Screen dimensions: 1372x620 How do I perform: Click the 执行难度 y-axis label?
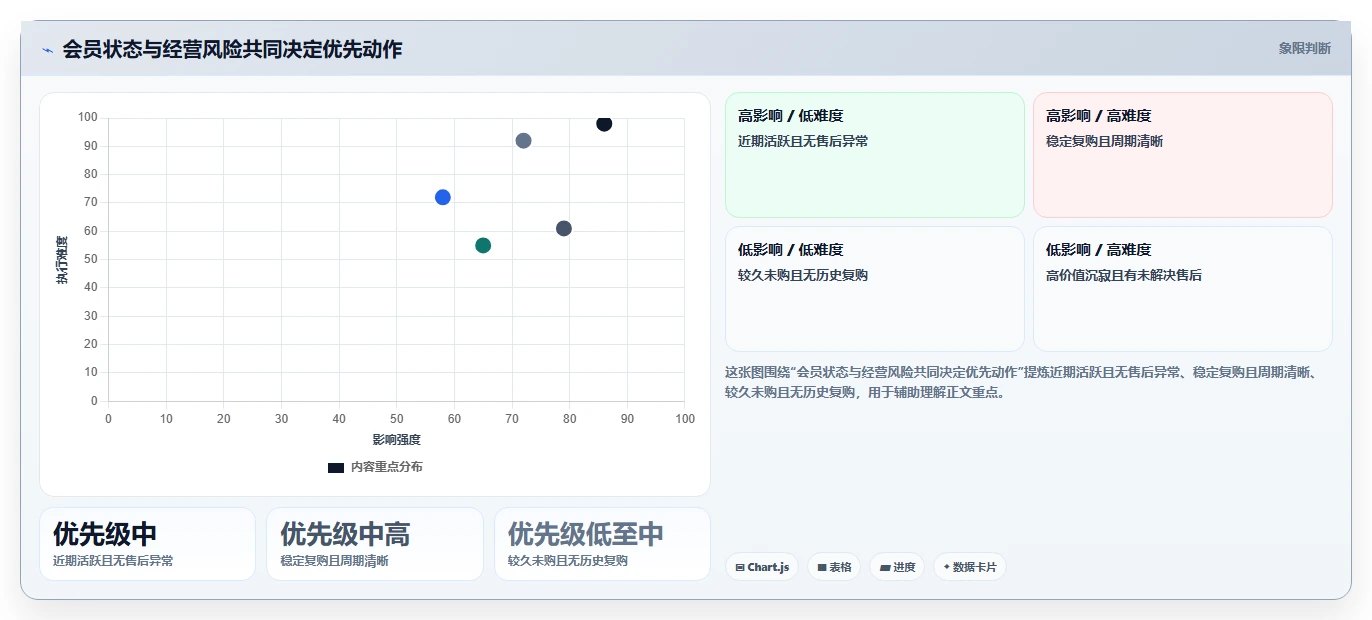coord(62,260)
